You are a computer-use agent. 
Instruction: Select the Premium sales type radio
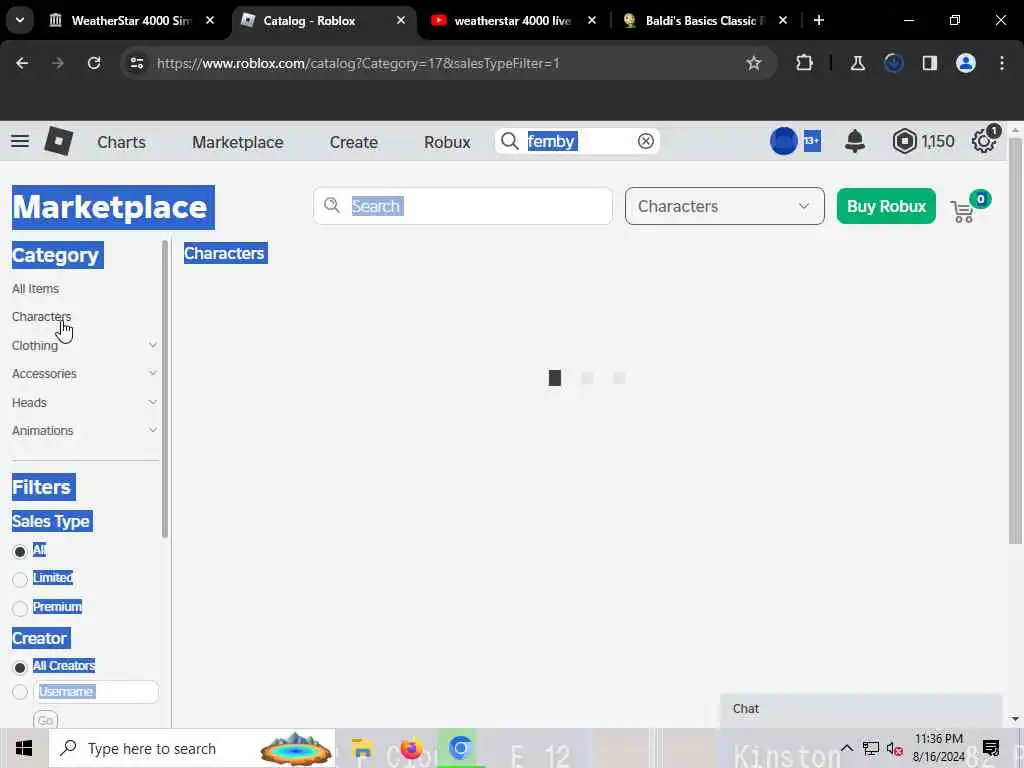click(x=20, y=608)
